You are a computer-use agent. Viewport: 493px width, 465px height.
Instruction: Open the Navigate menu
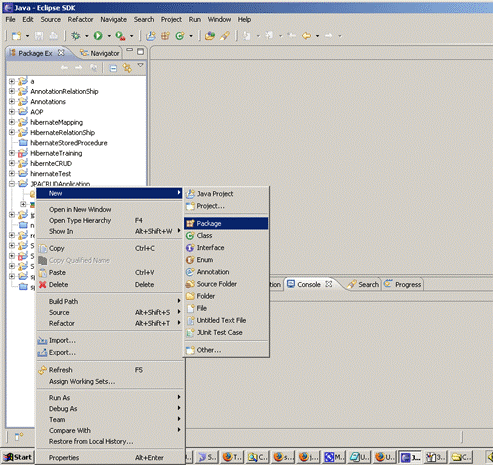point(113,20)
